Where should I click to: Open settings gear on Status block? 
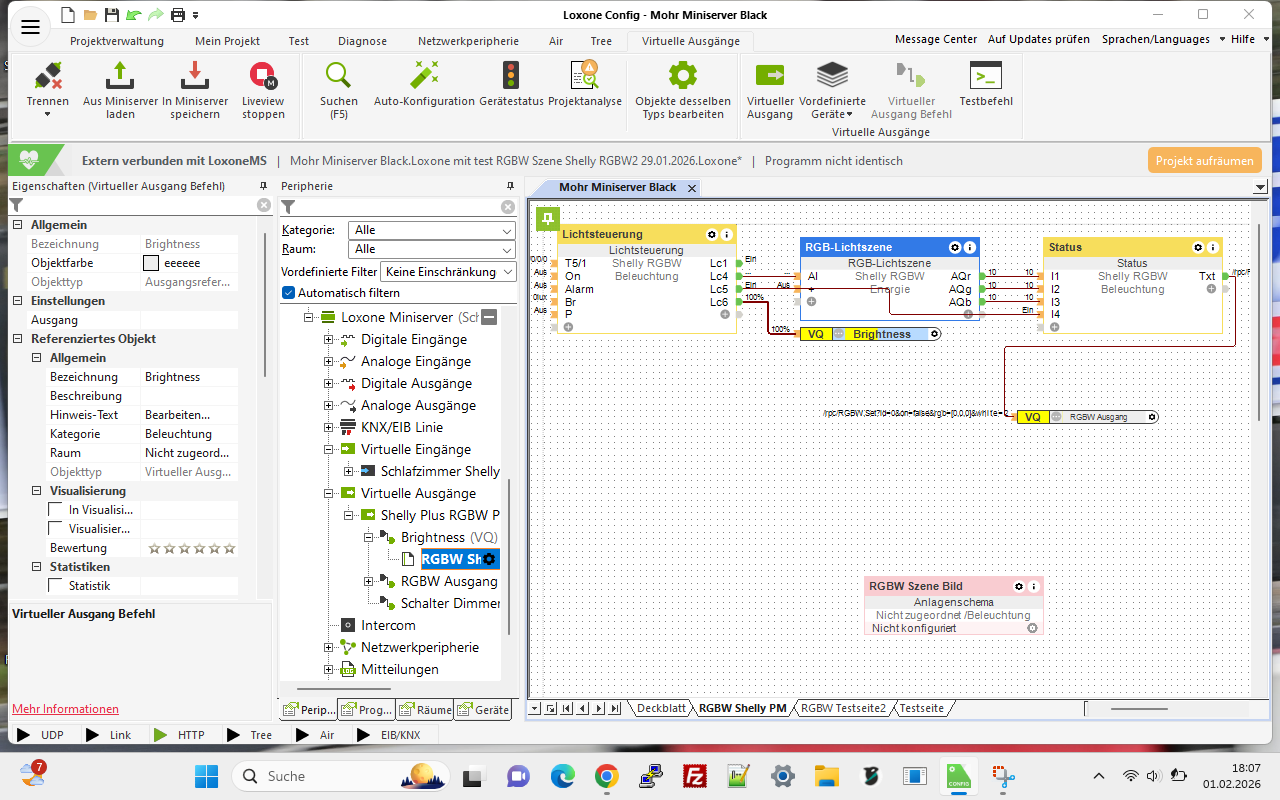pyautogui.click(x=1198, y=247)
